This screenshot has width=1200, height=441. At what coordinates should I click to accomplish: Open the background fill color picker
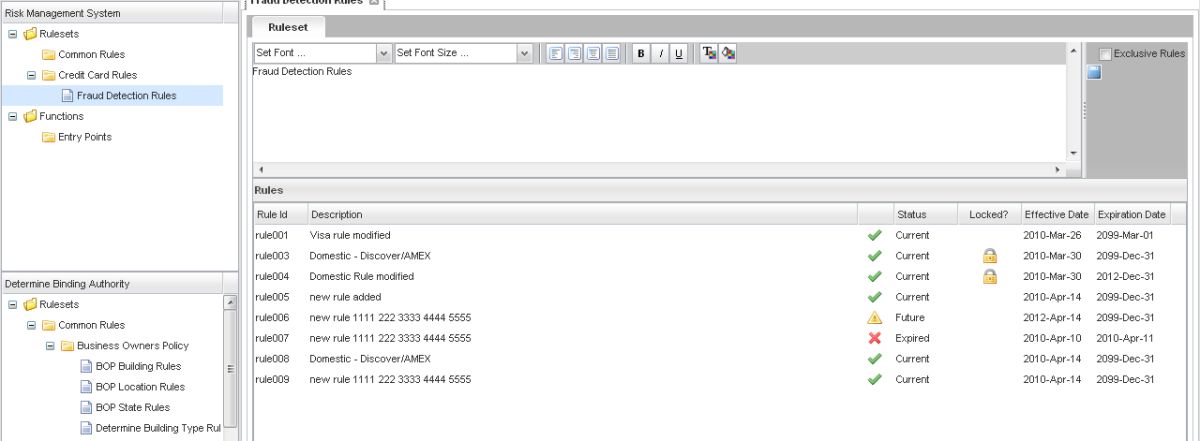[727, 54]
